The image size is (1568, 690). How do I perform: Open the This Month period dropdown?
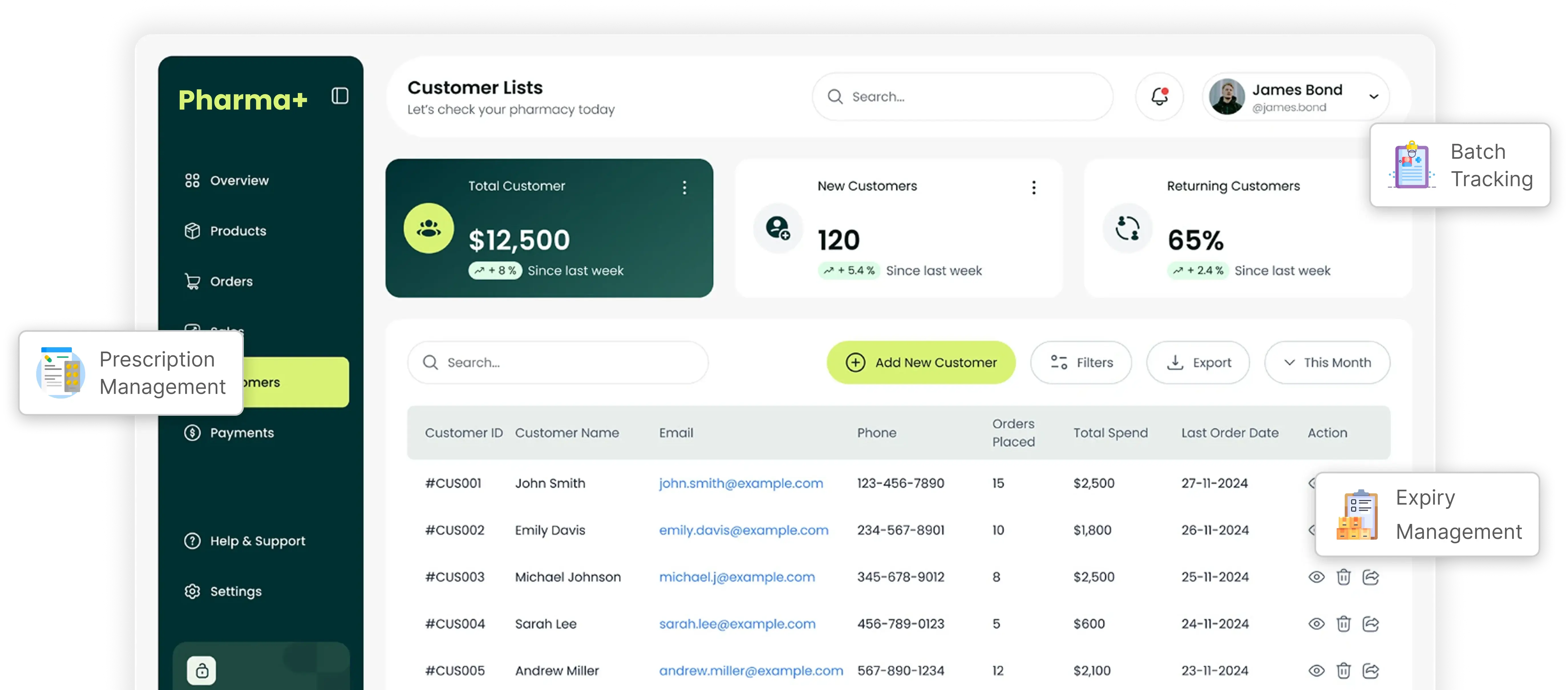tap(1327, 362)
